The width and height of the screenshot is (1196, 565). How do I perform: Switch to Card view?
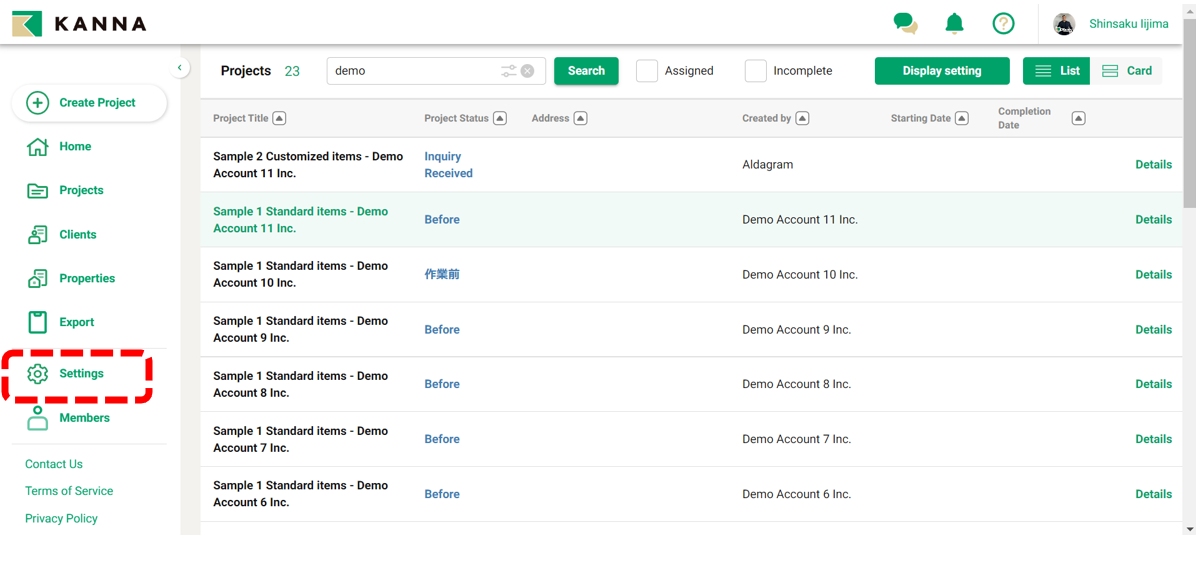click(x=1127, y=71)
